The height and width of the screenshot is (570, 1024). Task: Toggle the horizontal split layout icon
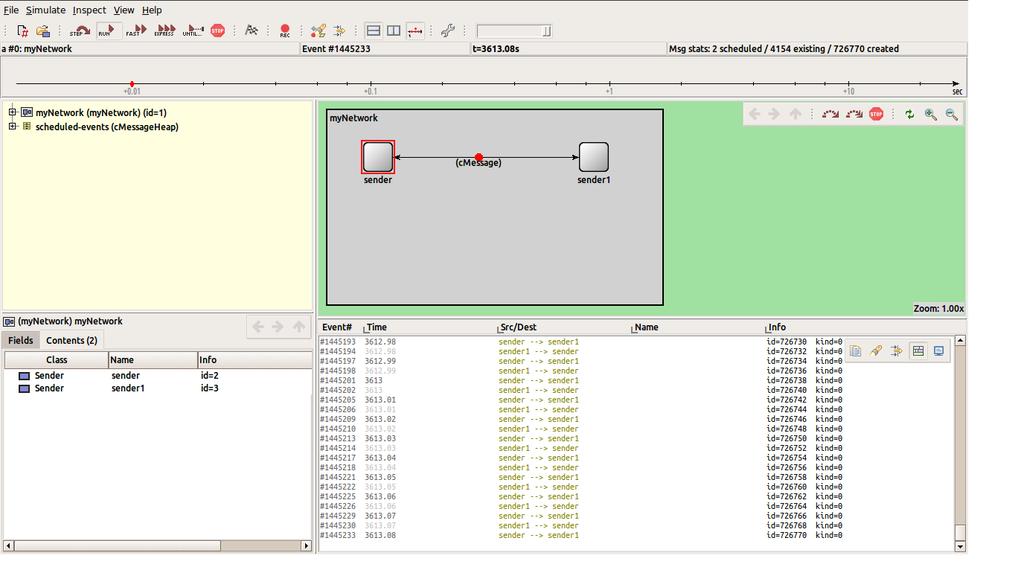[373, 31]
